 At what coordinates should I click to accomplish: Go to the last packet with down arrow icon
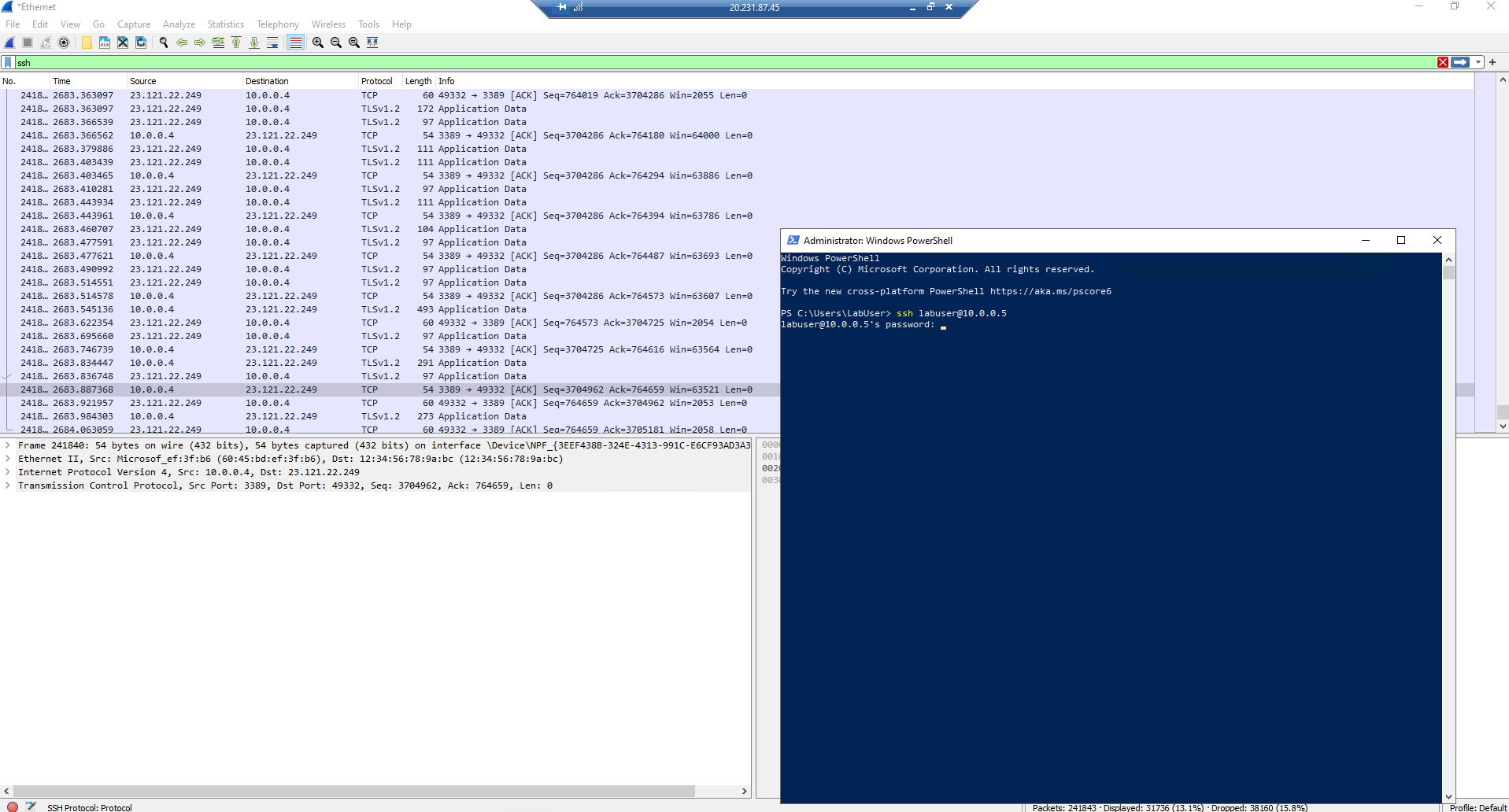253,42
